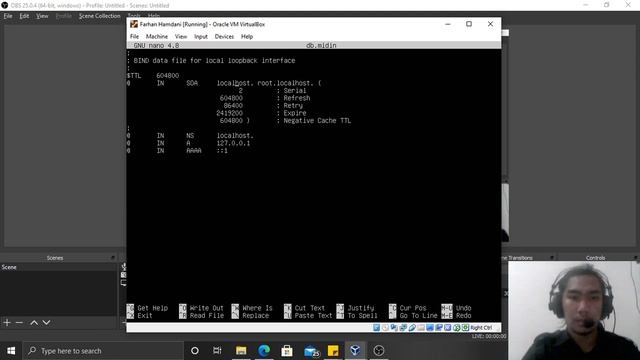The image size is (640, 360).
Task: Select 'Scene' item in Scenes list
Action: (x=58, y=267)
